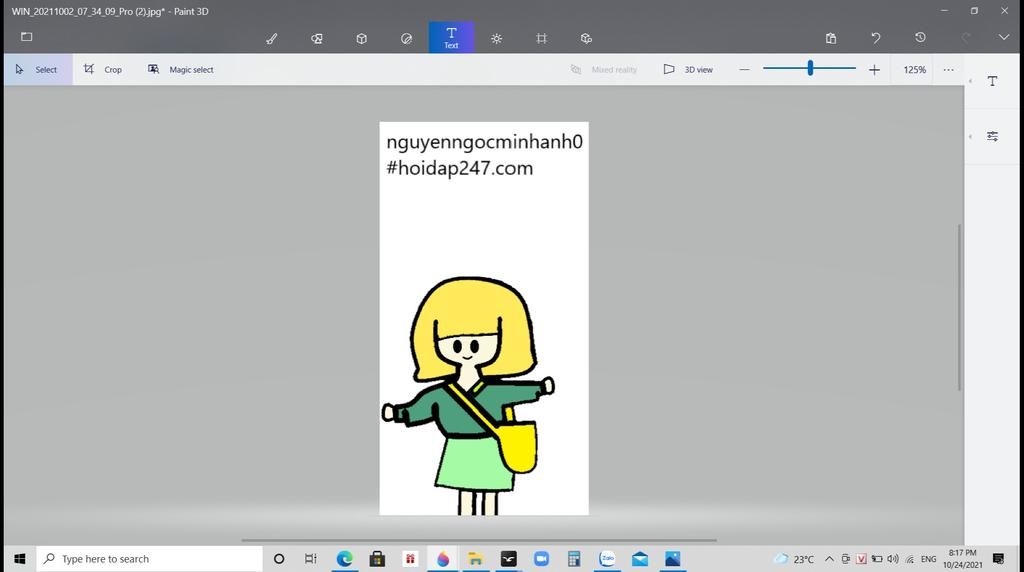
Task: Zoom in with the plus button
Action: coord(874,69)
